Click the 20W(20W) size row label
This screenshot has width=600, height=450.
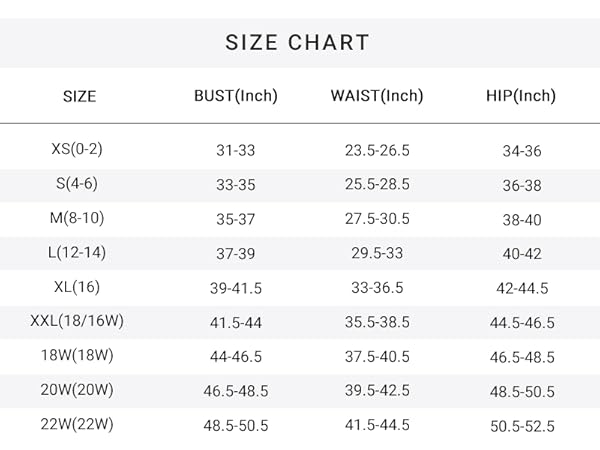77,390
